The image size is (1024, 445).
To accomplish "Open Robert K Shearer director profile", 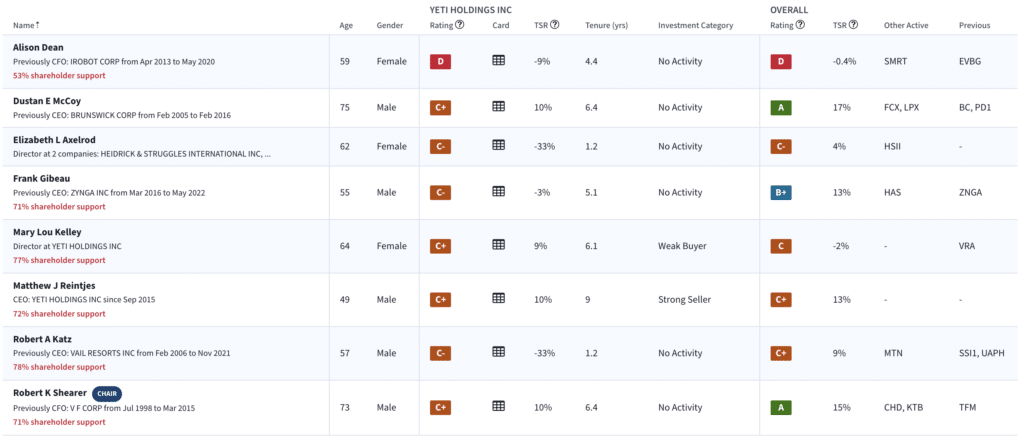I will pos(50,394).
